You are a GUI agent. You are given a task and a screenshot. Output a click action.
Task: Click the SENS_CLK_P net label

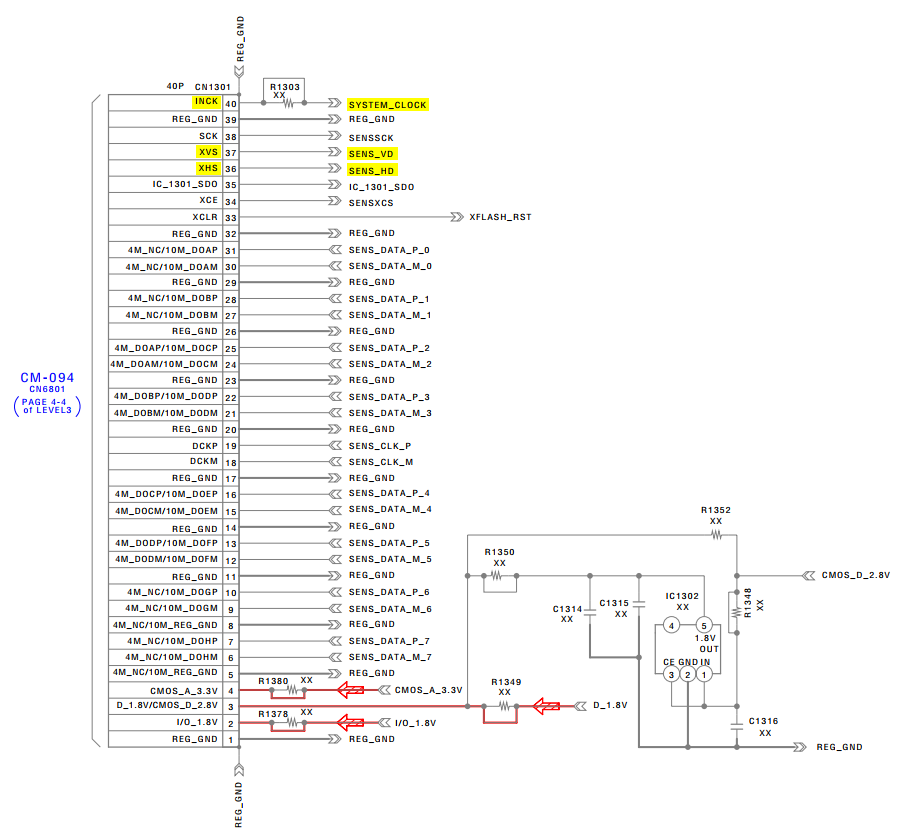coord(380,447)
